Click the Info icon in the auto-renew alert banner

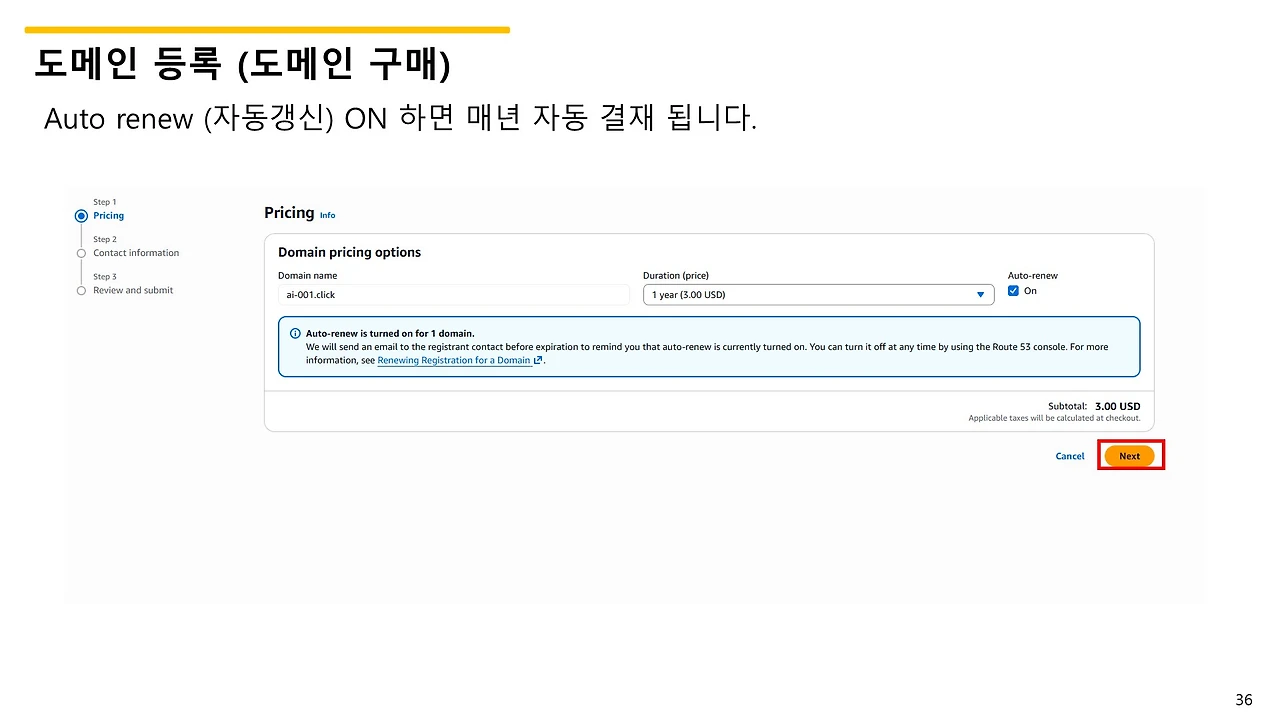(x=295, y=333)
